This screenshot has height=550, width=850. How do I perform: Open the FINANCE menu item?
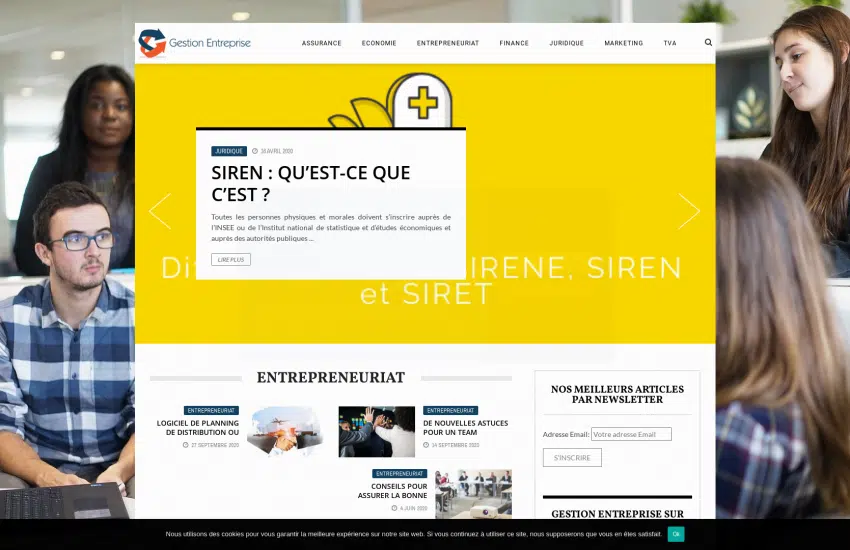[514, 43]
